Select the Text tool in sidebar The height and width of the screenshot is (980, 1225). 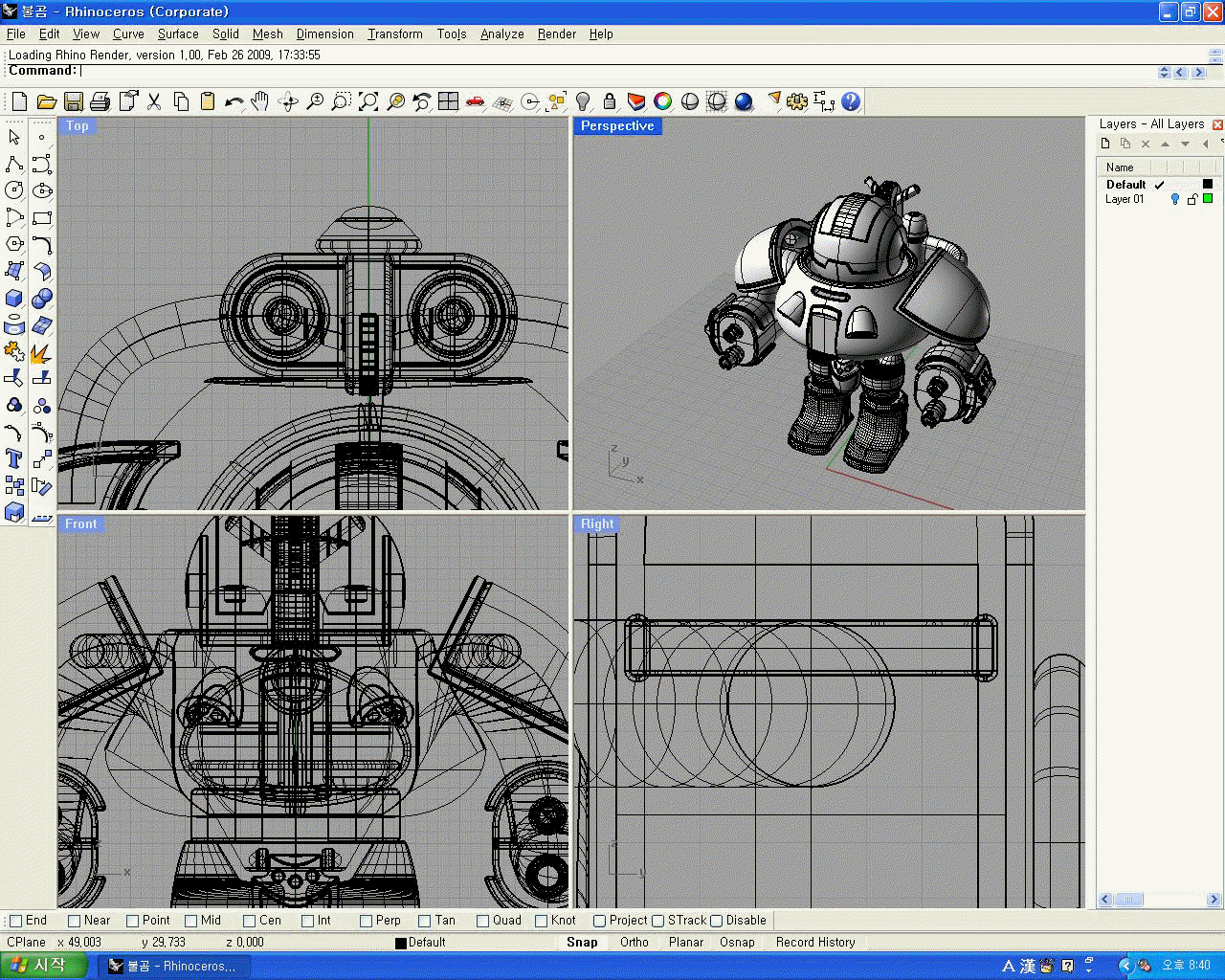(x=14, y=458)
